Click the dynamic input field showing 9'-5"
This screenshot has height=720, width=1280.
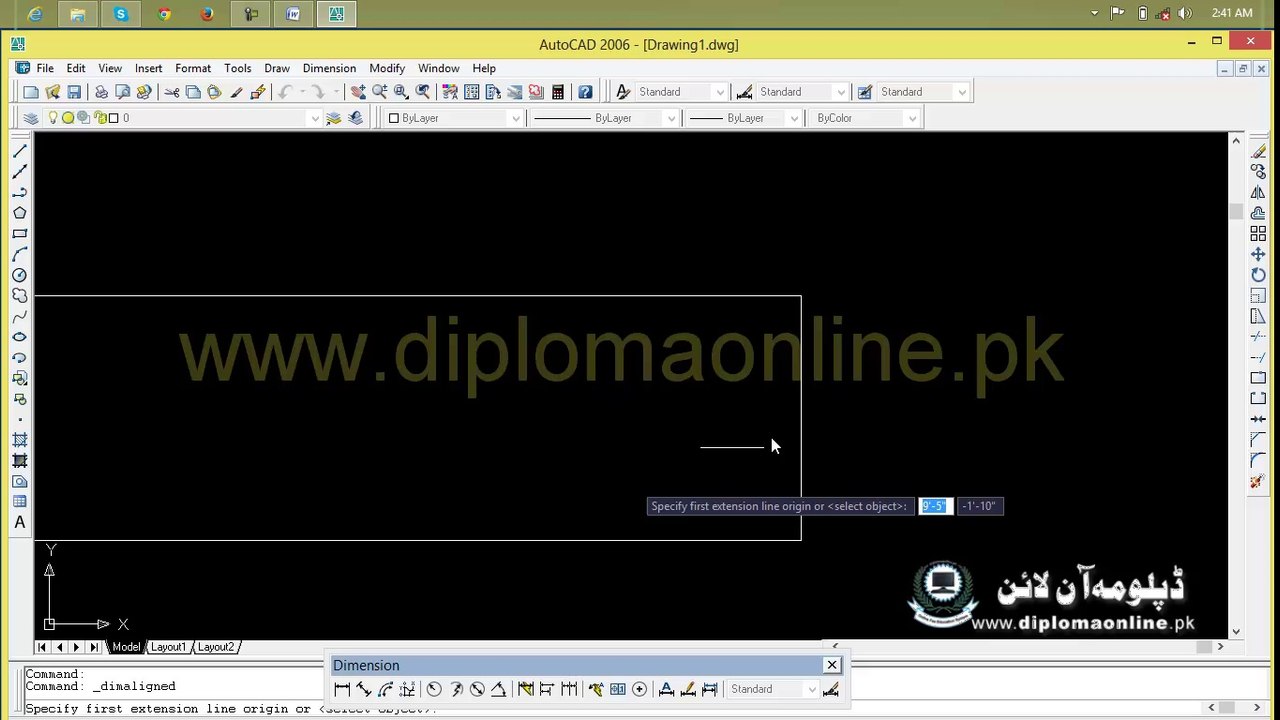[x=934, y=506]
